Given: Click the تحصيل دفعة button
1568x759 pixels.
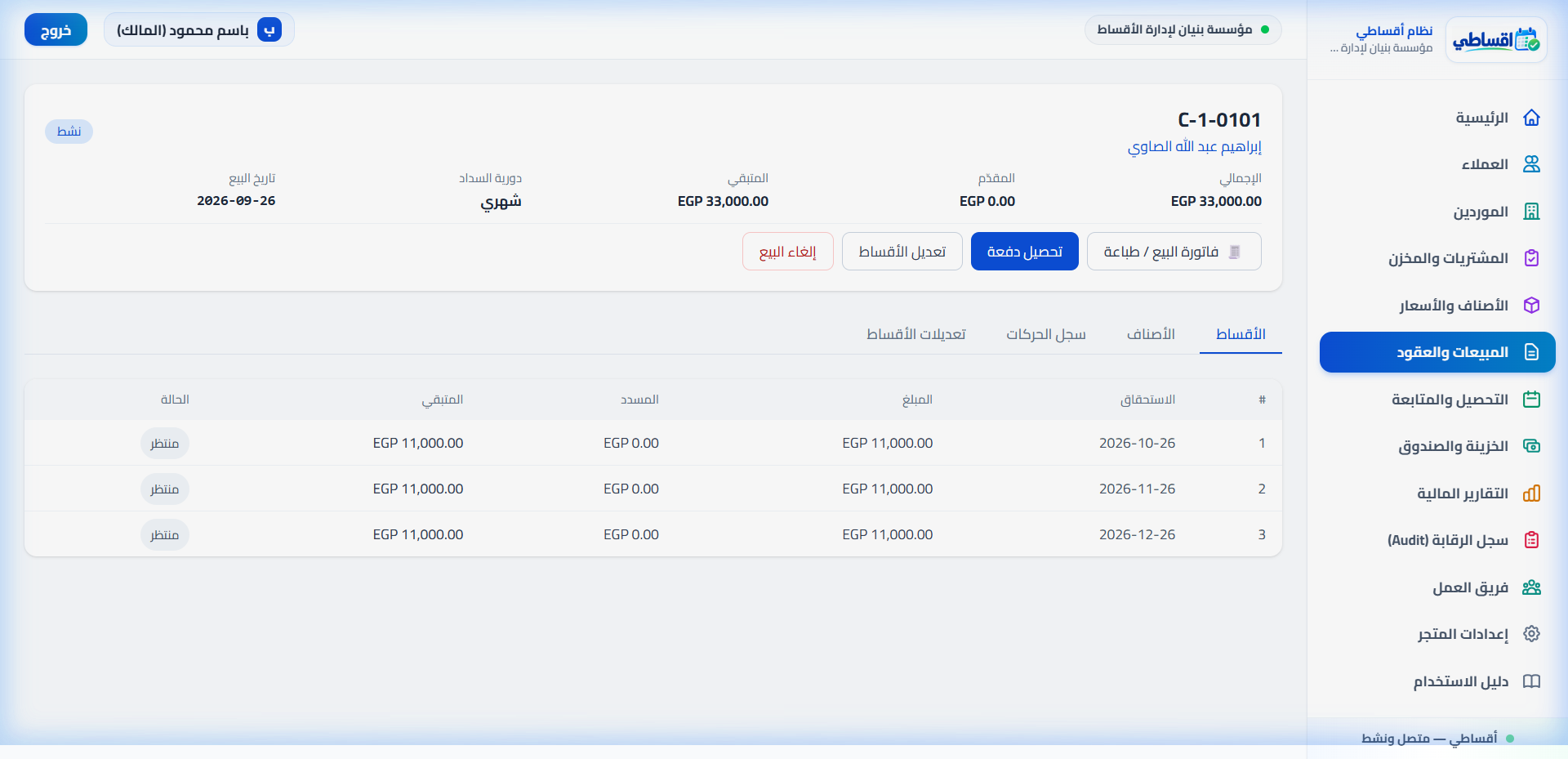Looking at the screenshot, I should click(x=1025, y=252).
